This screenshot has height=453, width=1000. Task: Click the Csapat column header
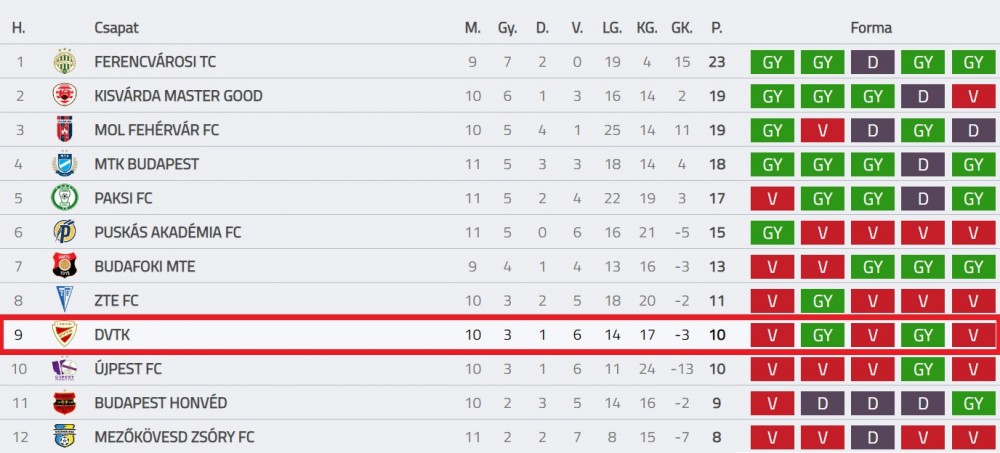116,28
